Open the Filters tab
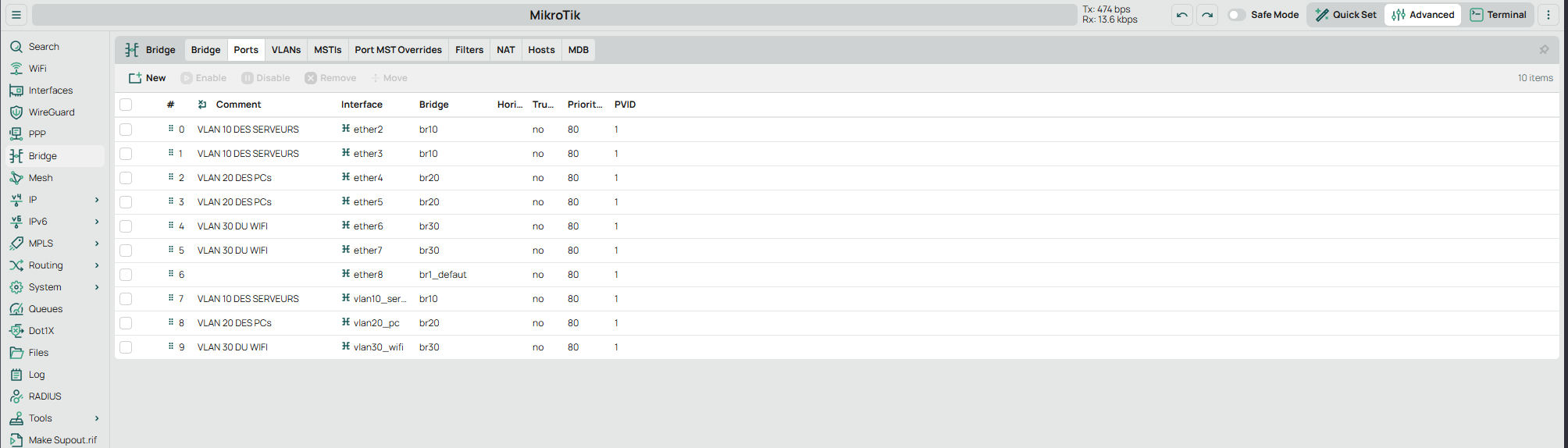1568x448 pixels. [469, 50]
